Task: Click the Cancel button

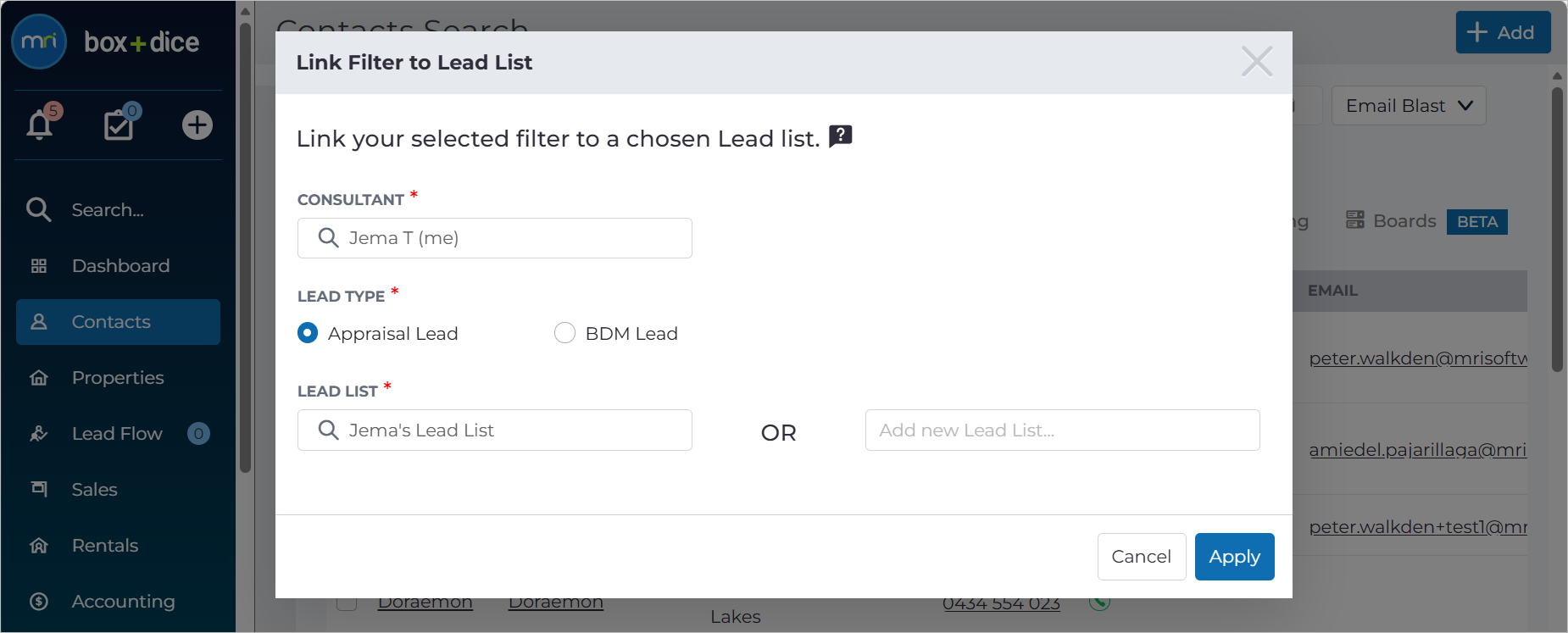Action: tap(1141, 557)
